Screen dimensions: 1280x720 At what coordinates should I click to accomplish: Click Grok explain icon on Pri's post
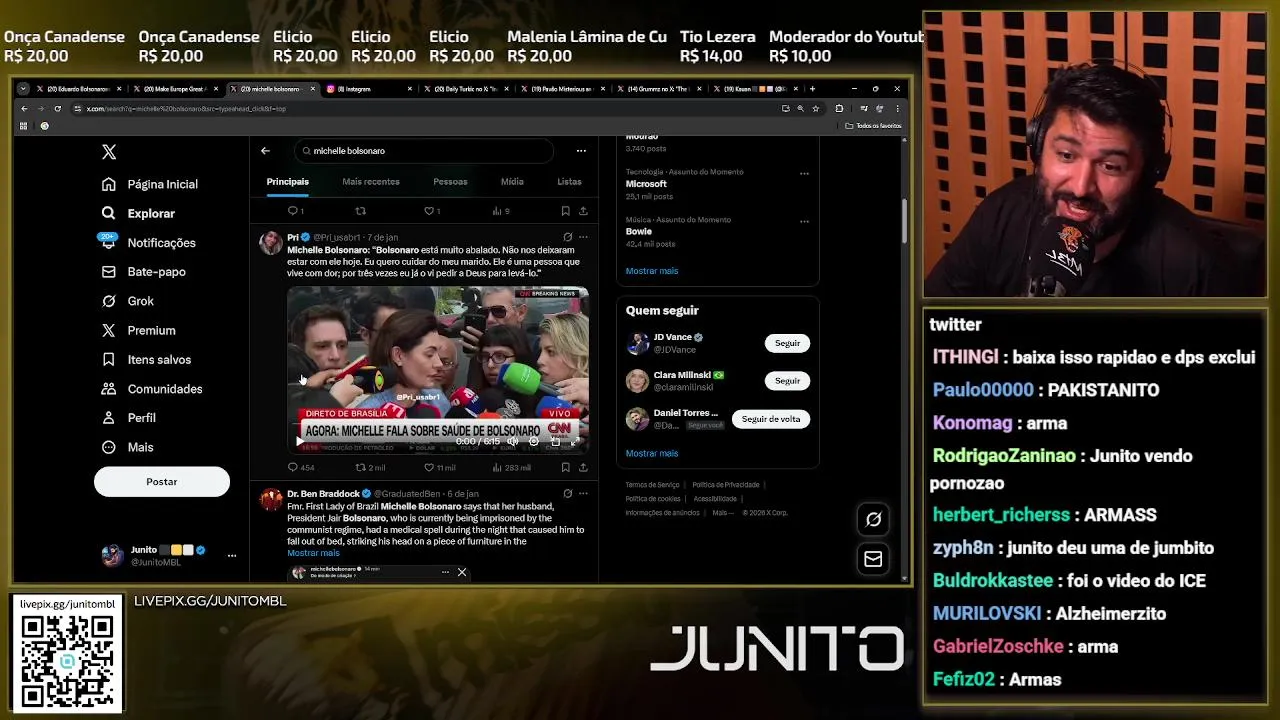568,238
